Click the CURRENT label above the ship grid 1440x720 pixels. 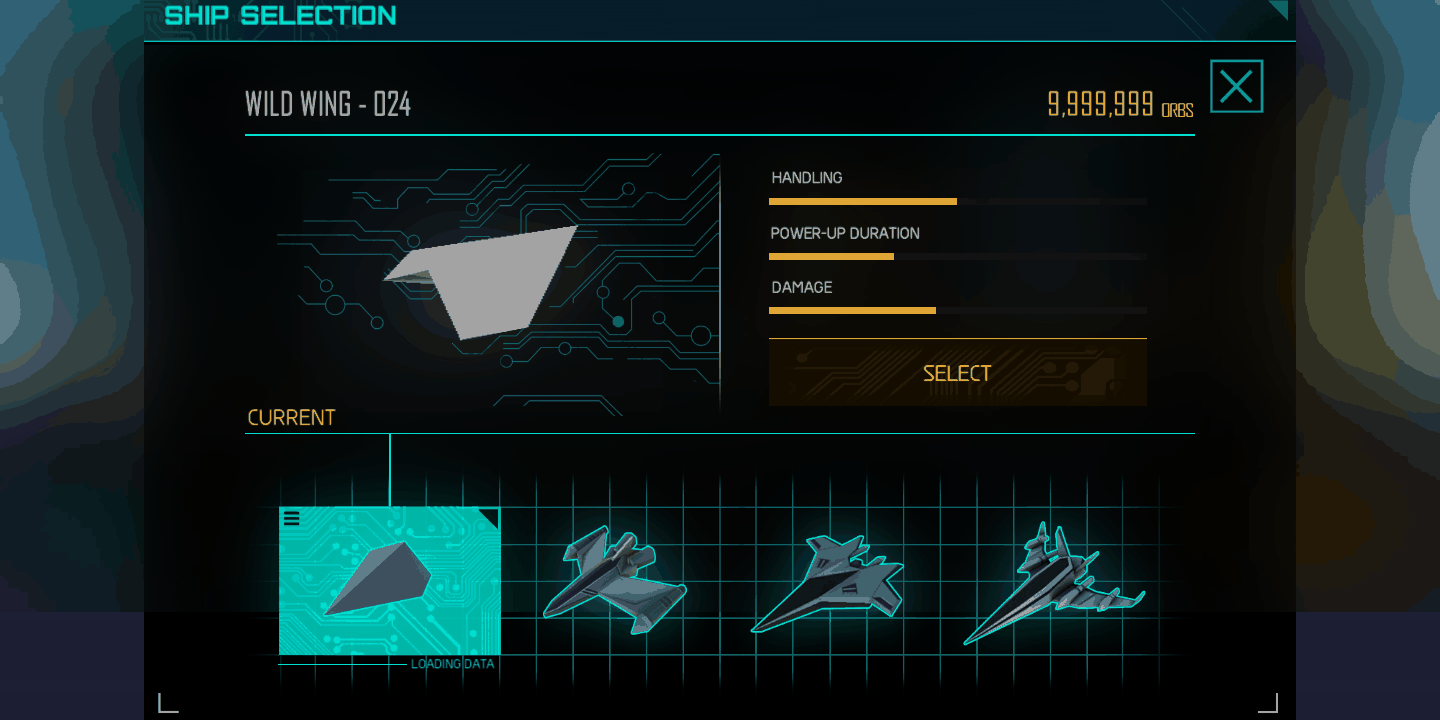(x=291, y=418)
